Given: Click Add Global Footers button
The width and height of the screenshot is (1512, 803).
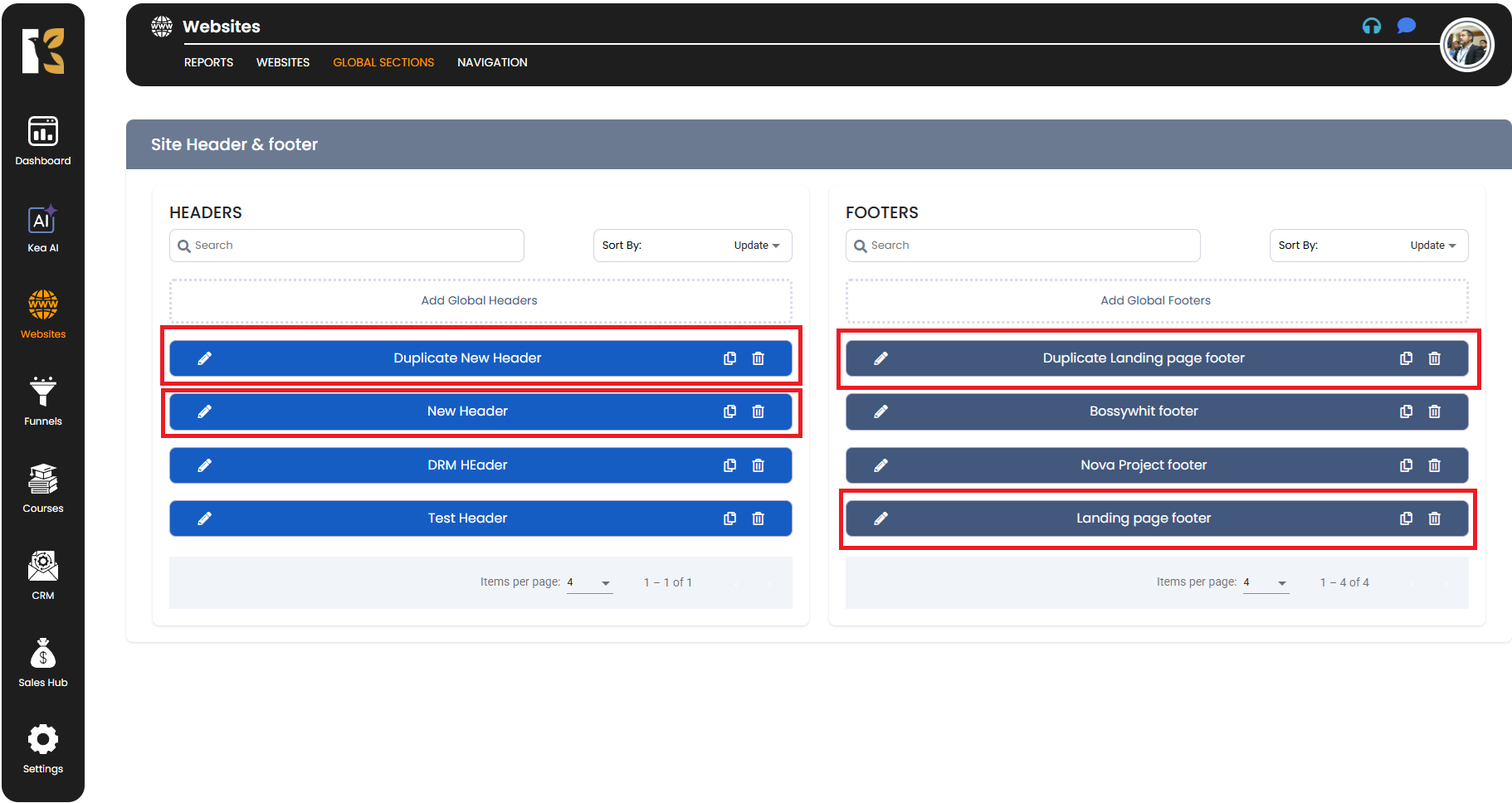Looking at the screenshot, I should click(1156, 300).
